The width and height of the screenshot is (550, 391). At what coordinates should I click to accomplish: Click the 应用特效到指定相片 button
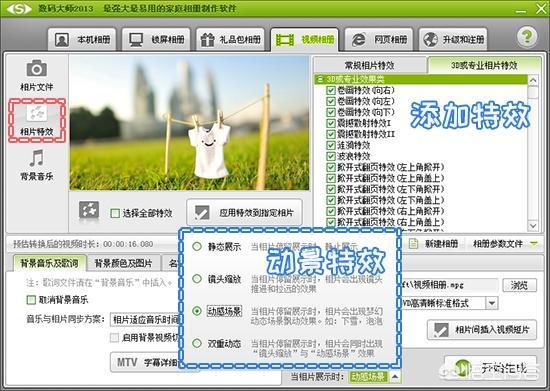244,213
